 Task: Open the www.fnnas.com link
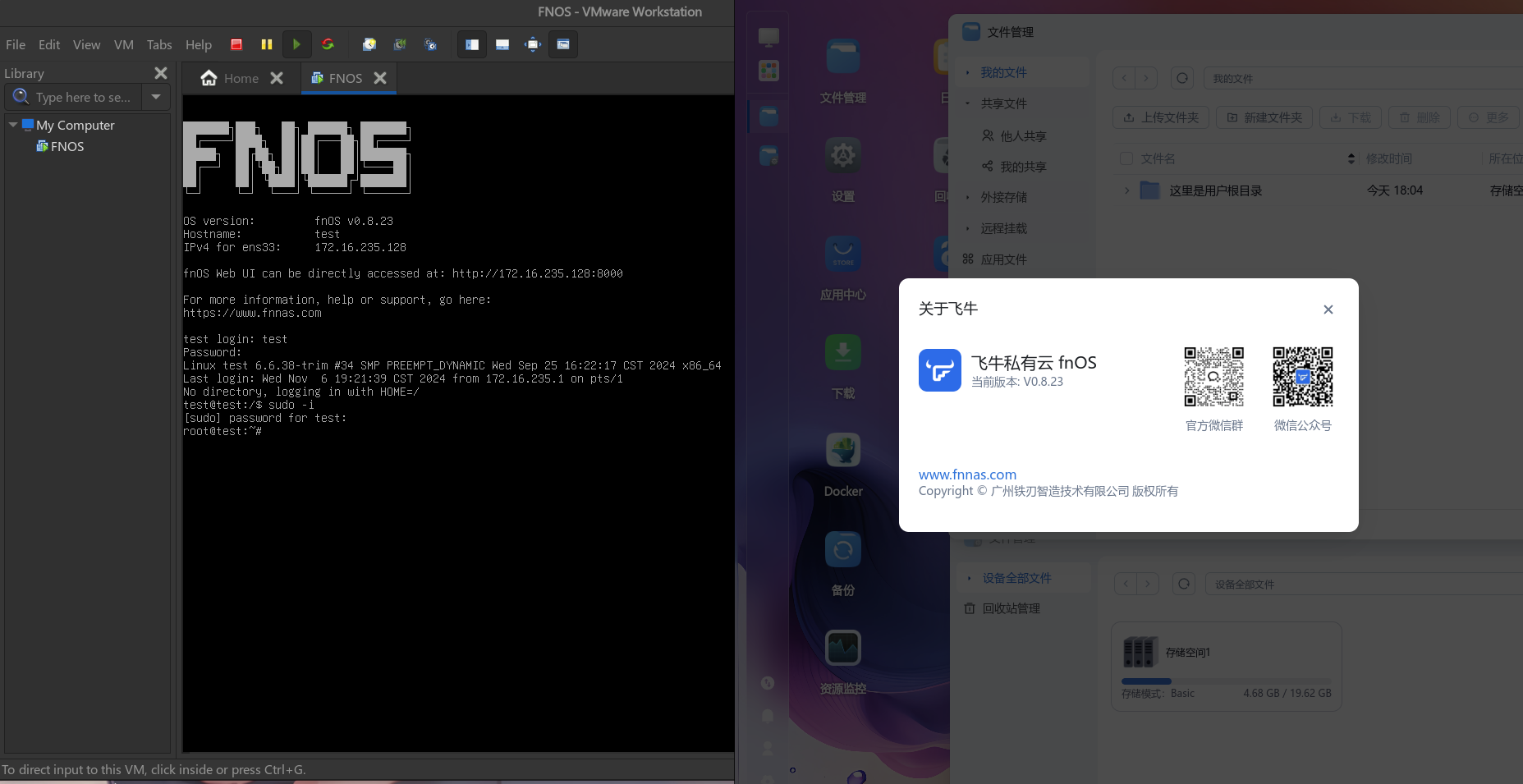click(x=967, y=475)
